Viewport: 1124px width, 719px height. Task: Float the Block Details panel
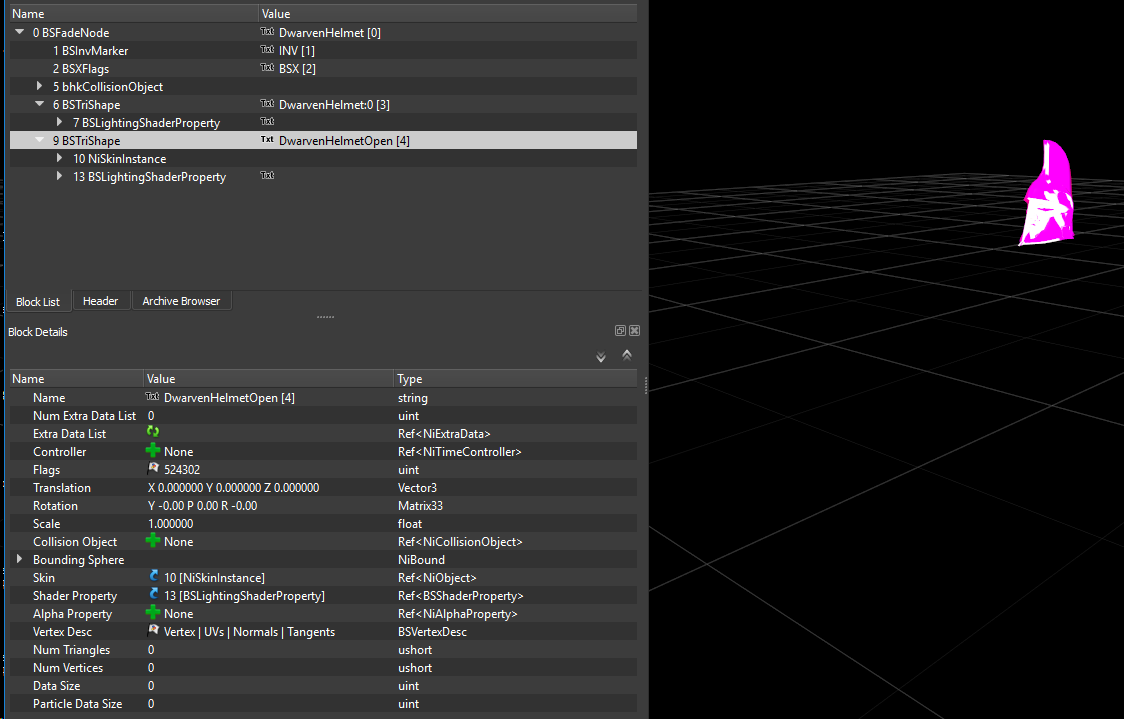(x=620, y=330)
